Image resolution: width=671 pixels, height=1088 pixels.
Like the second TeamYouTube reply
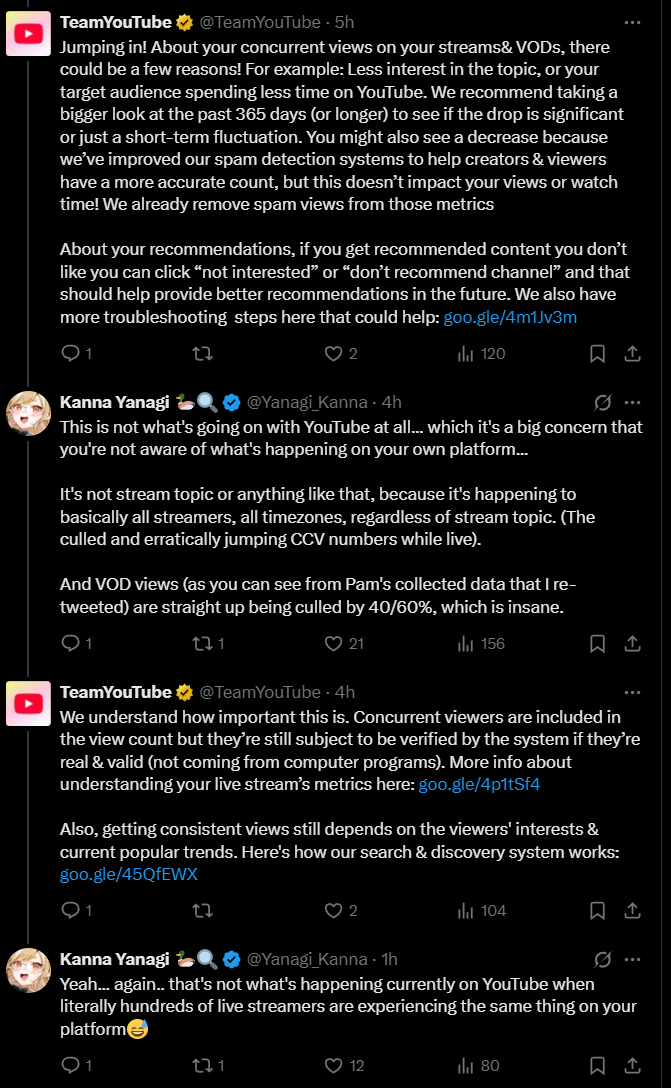point(334,910)
